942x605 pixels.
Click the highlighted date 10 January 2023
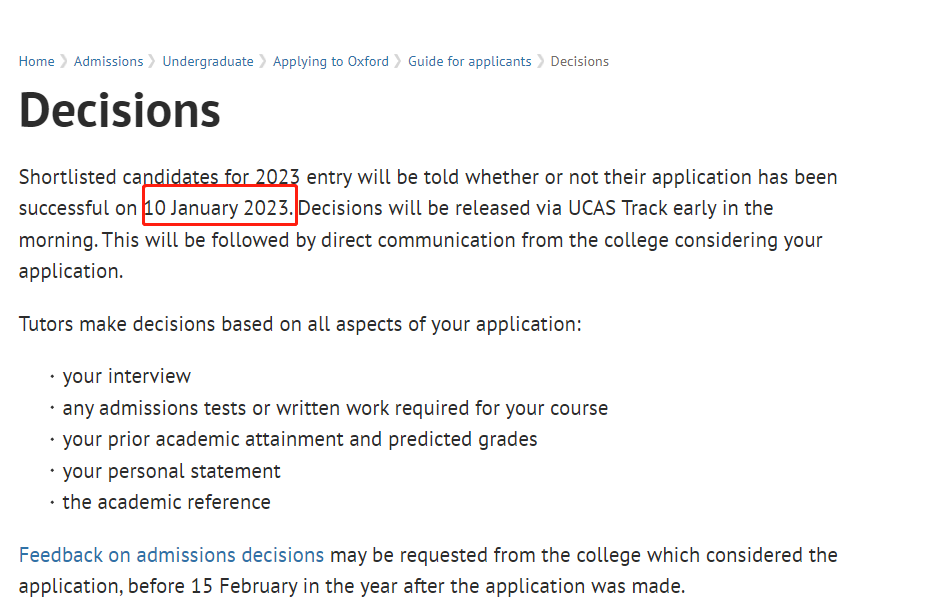tap(220, 208)
